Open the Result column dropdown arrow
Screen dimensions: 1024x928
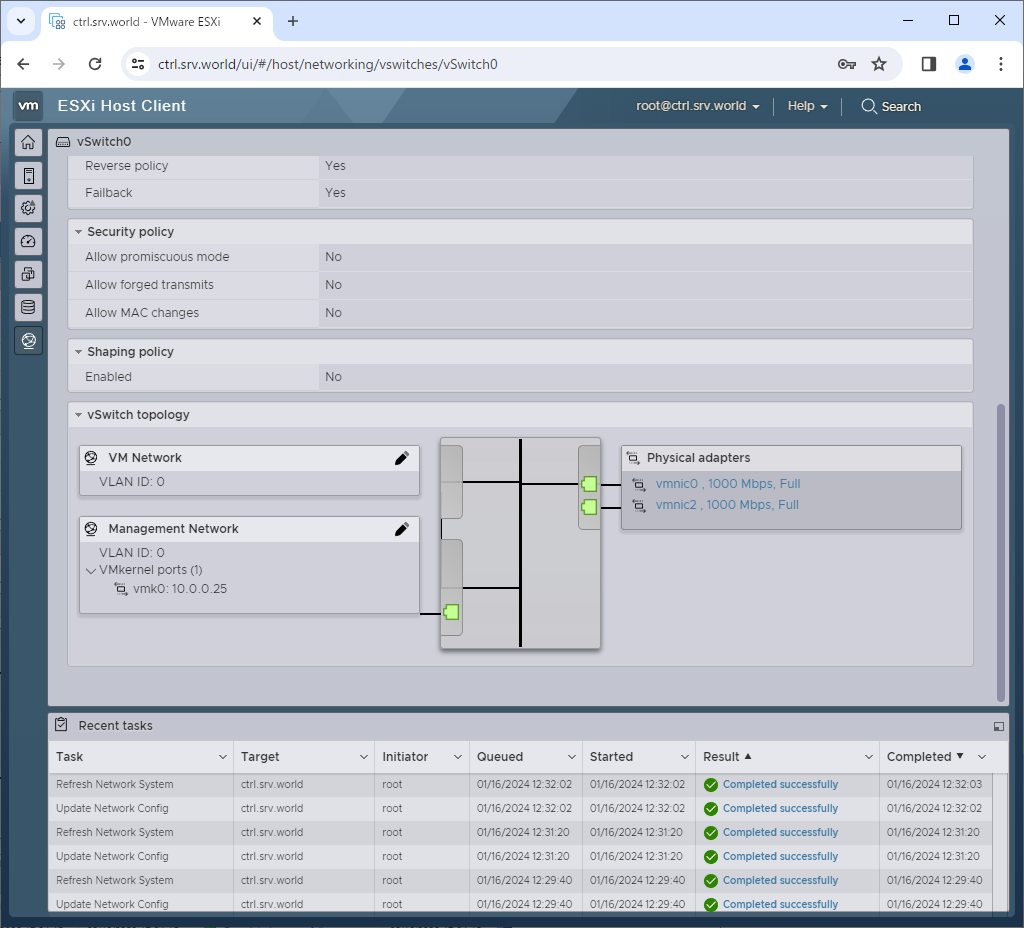point(869,757)
